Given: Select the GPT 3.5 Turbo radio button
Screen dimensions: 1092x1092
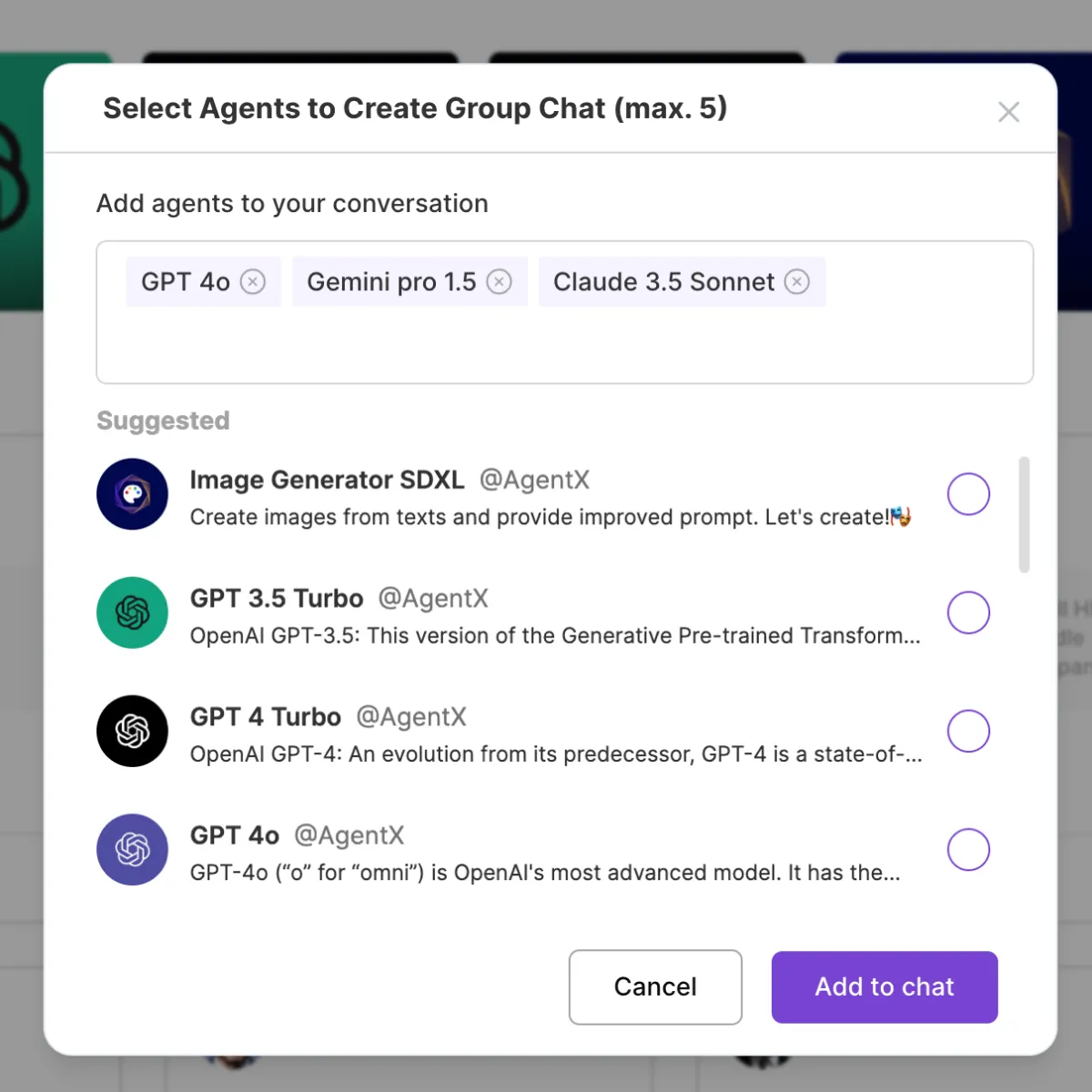Looking at the screenshot, I should (968, 612).
